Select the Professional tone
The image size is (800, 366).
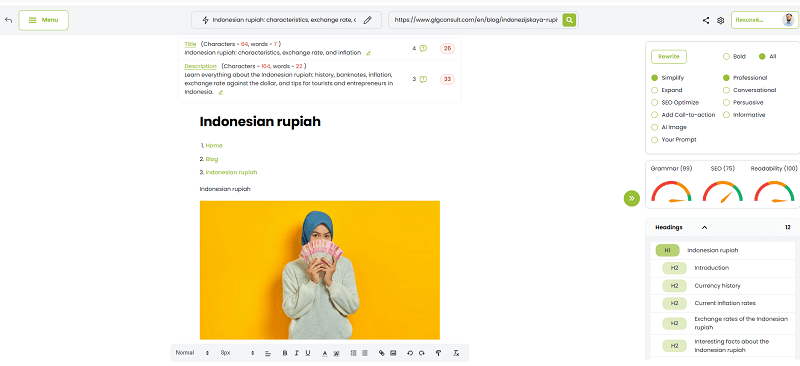pyautogui.click(x=726, y=78)
